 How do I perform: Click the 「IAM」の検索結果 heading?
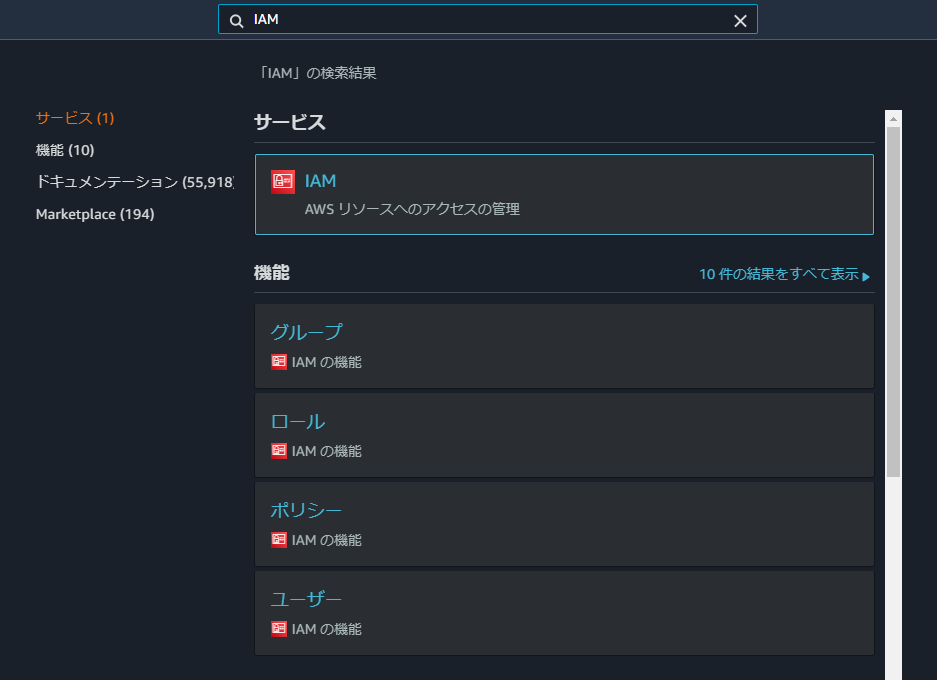316,73
